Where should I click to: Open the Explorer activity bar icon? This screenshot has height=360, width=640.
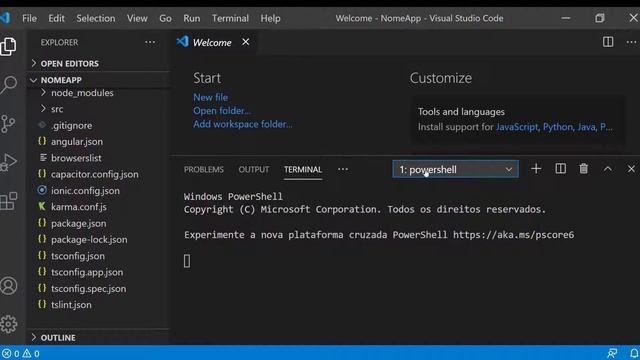coord(8,46)
